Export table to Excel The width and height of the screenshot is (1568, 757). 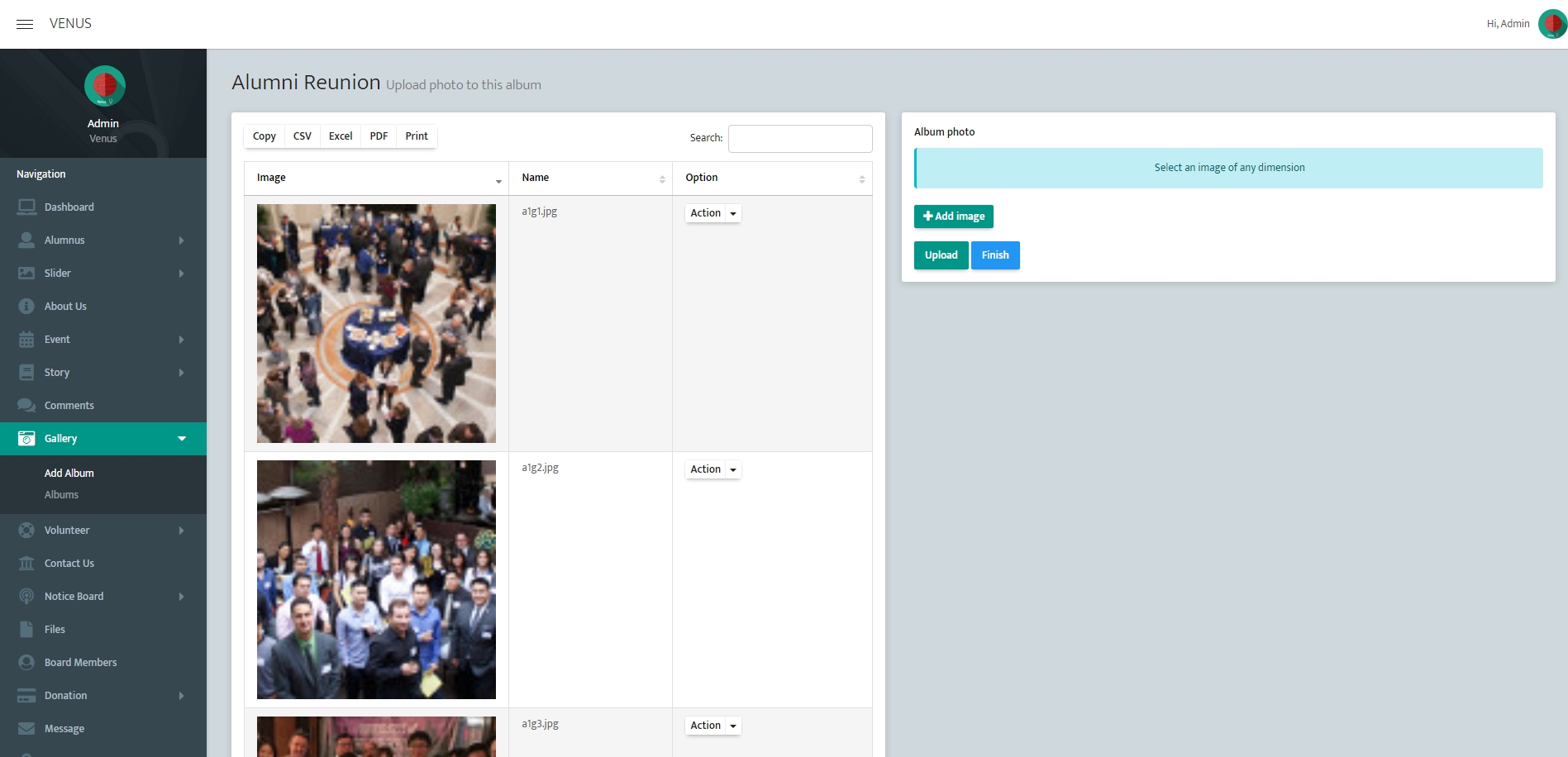click(341, 136)
